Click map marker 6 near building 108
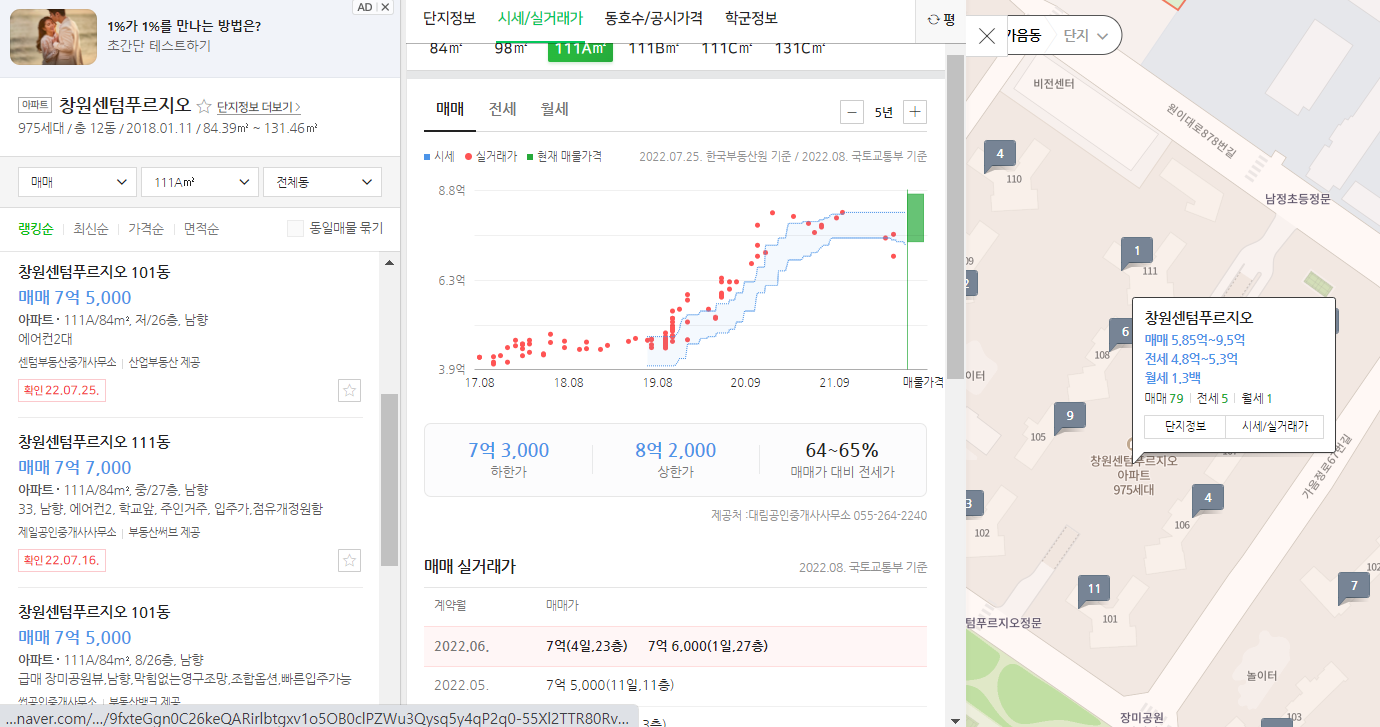Image resolution: width=1380 pixels, height=727 pixels. coord(1123,333)
